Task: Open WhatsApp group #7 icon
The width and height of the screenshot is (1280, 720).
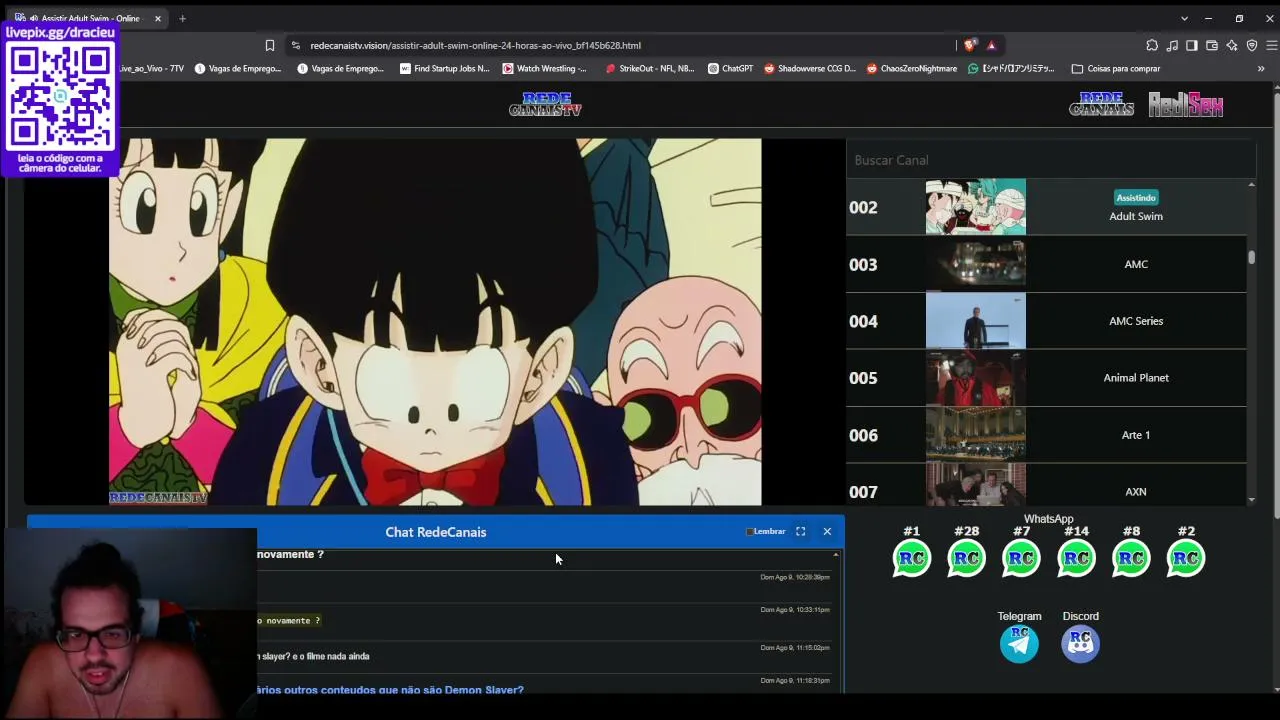Action: coord(1021,558)
